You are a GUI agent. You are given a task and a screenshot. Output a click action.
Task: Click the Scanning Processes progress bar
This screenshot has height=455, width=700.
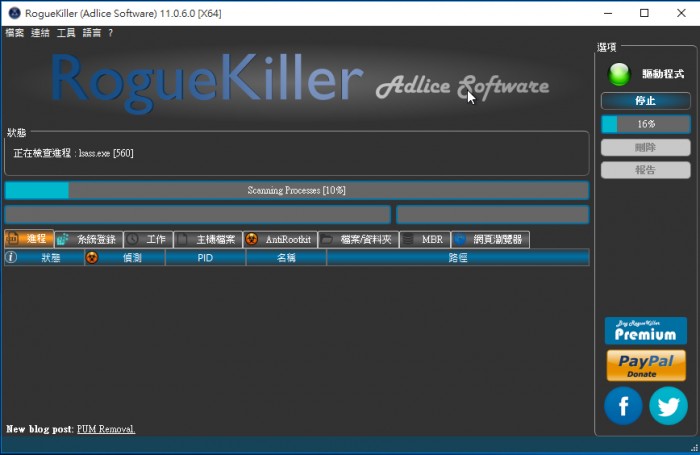[297, 190]
